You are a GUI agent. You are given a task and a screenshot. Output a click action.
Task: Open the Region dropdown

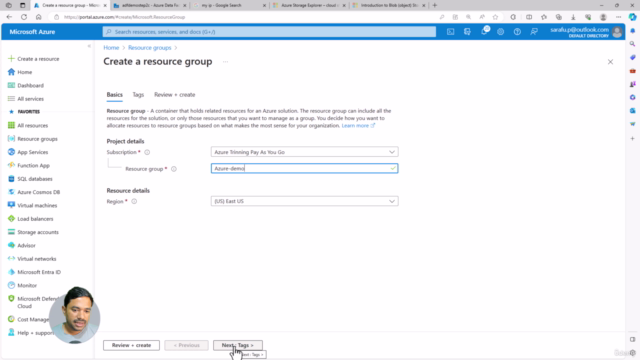point(304,201)
